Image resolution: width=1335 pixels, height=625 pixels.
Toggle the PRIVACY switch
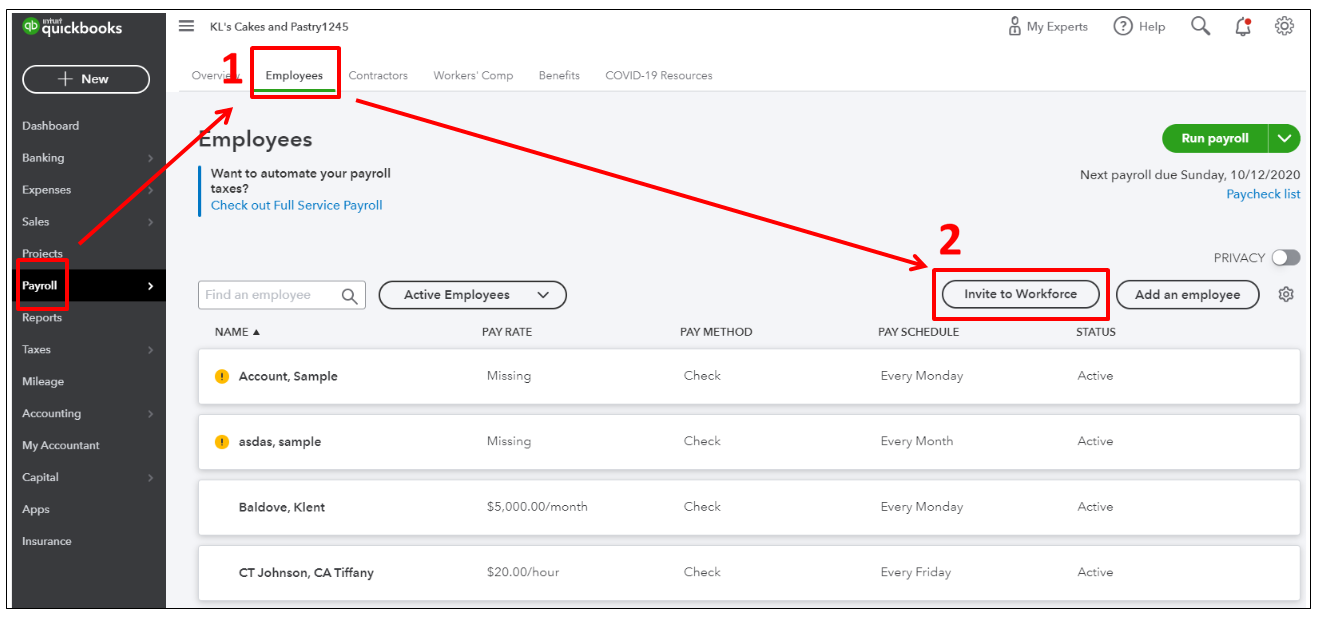1286,258
